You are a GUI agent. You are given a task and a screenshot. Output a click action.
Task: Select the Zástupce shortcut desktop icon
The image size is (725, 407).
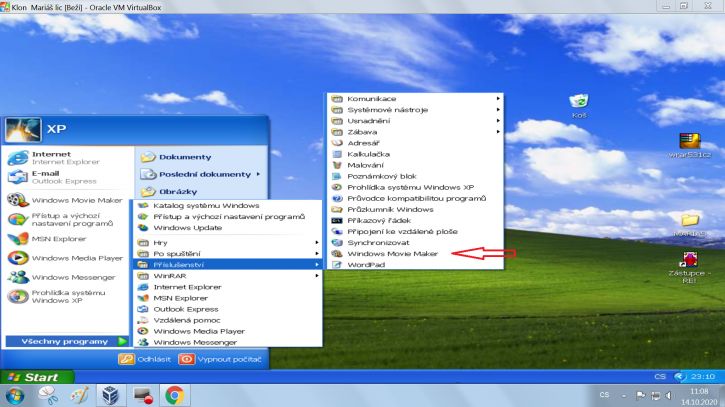tap(689, 267)
